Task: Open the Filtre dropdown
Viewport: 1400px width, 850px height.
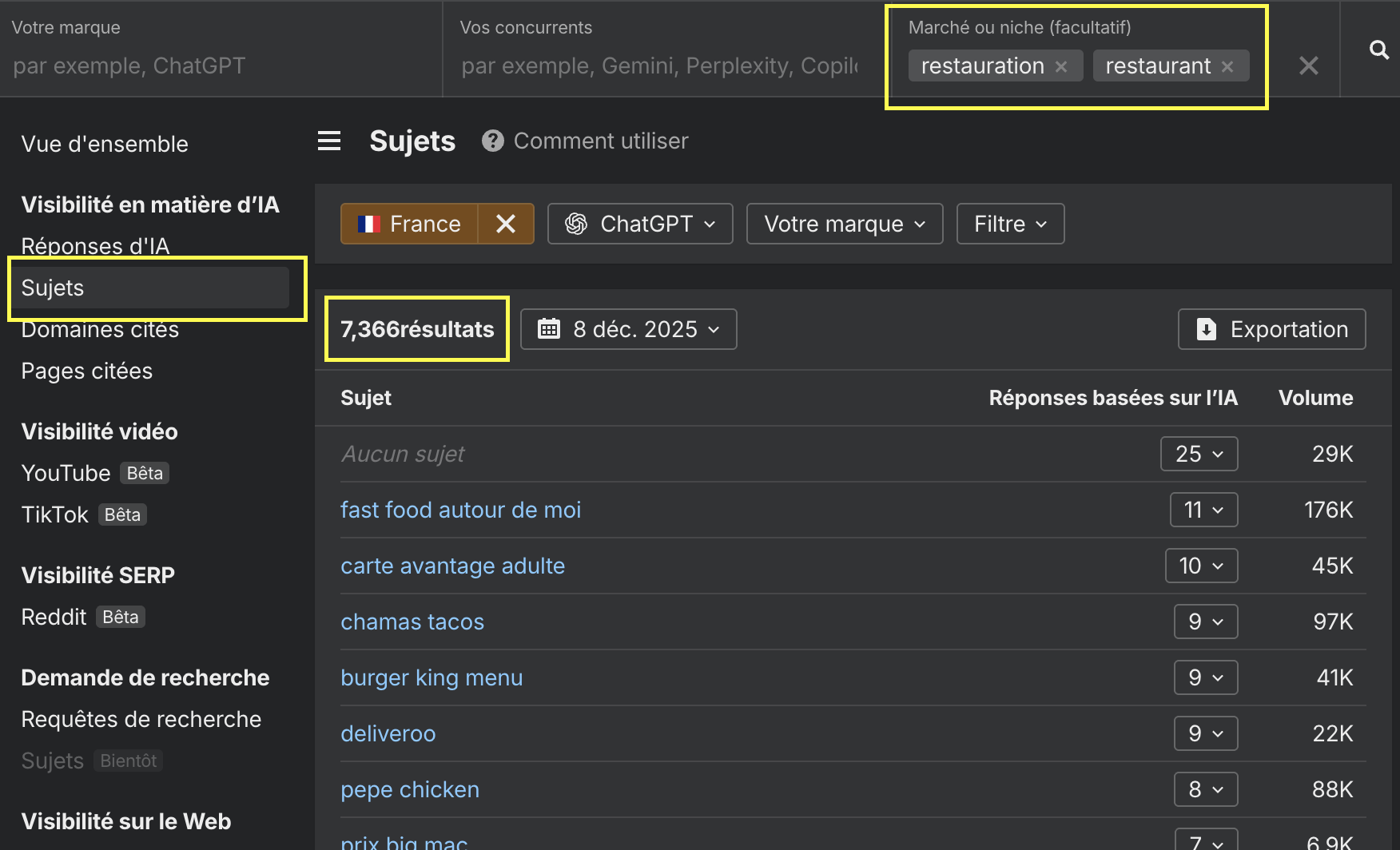Action: tap(1009, 224)
